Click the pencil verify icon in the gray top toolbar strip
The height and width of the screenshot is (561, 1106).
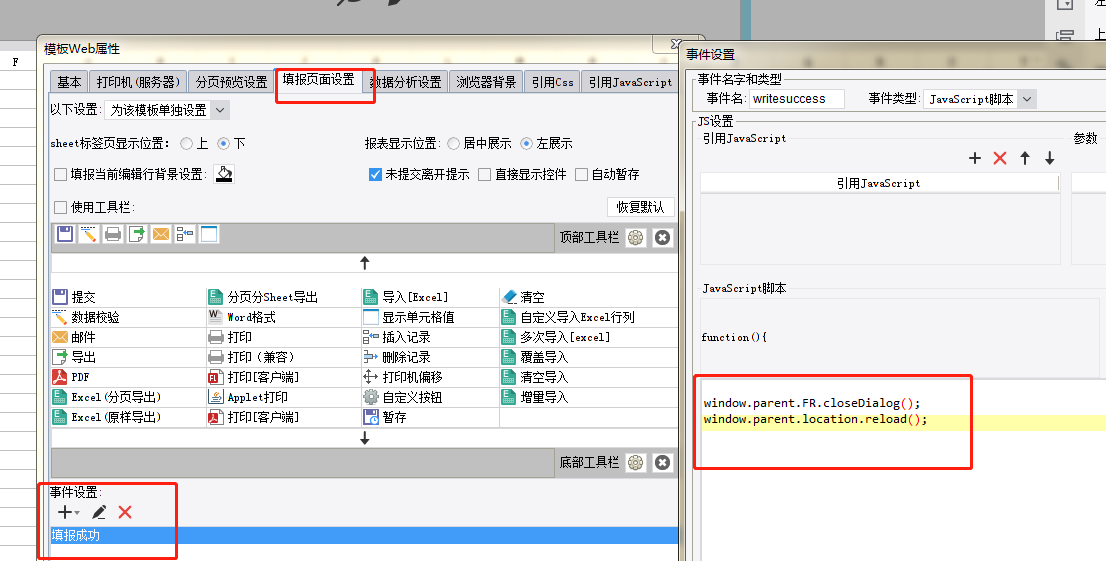[x=89, y=234]
